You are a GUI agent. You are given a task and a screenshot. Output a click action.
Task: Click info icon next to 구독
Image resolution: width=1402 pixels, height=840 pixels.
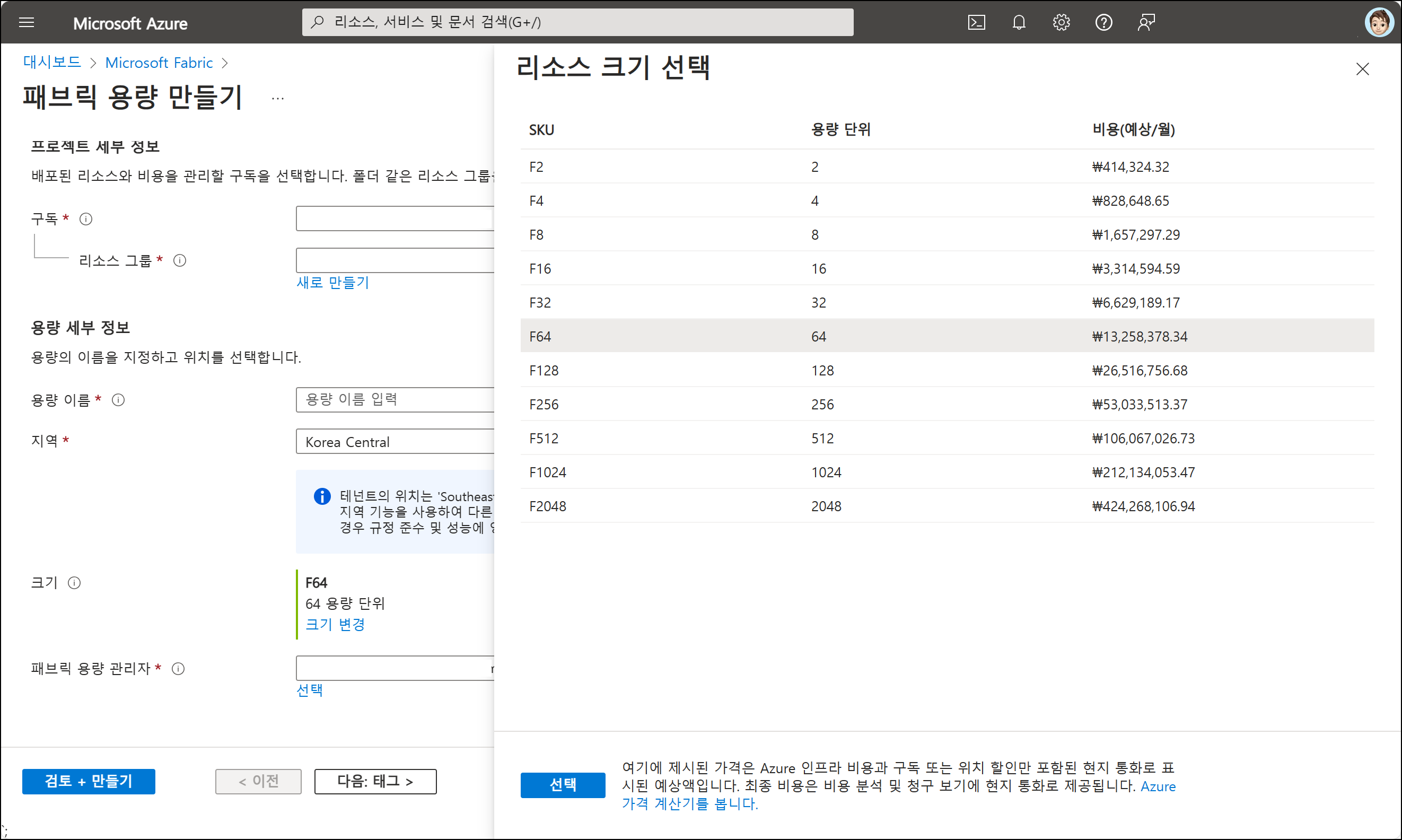(86, 219)
